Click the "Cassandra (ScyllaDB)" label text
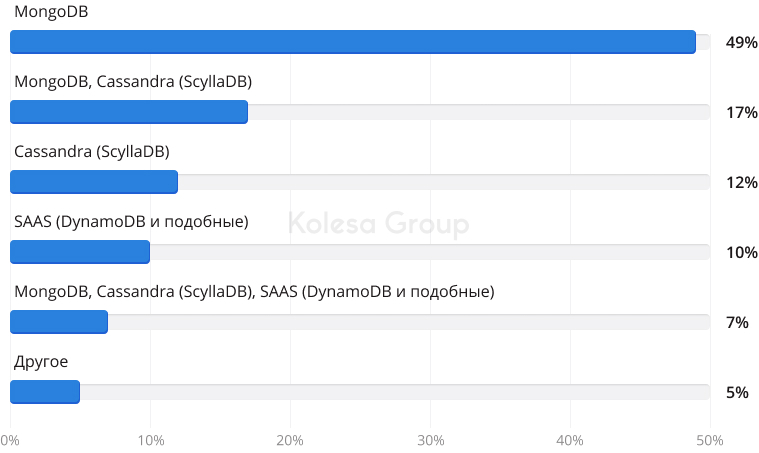This screenshot has width=759, height=453. point(92,152)
